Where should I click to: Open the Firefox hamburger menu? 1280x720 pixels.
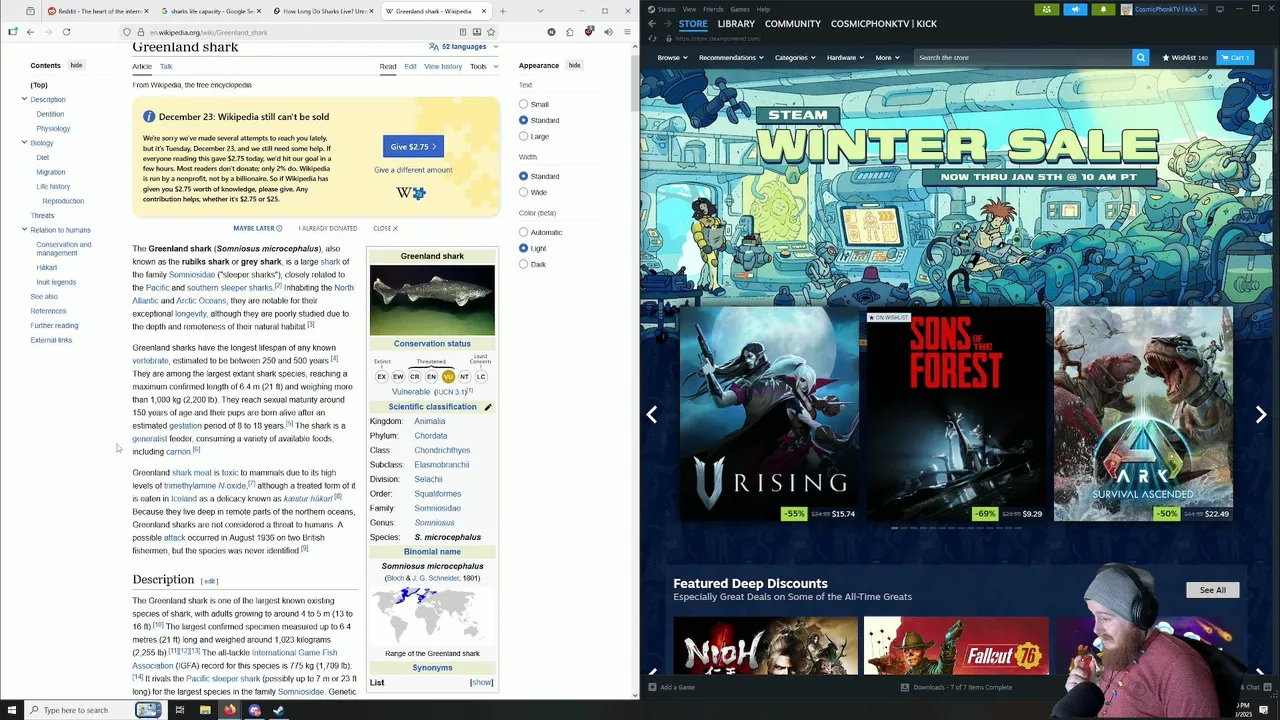click(627, 32)
